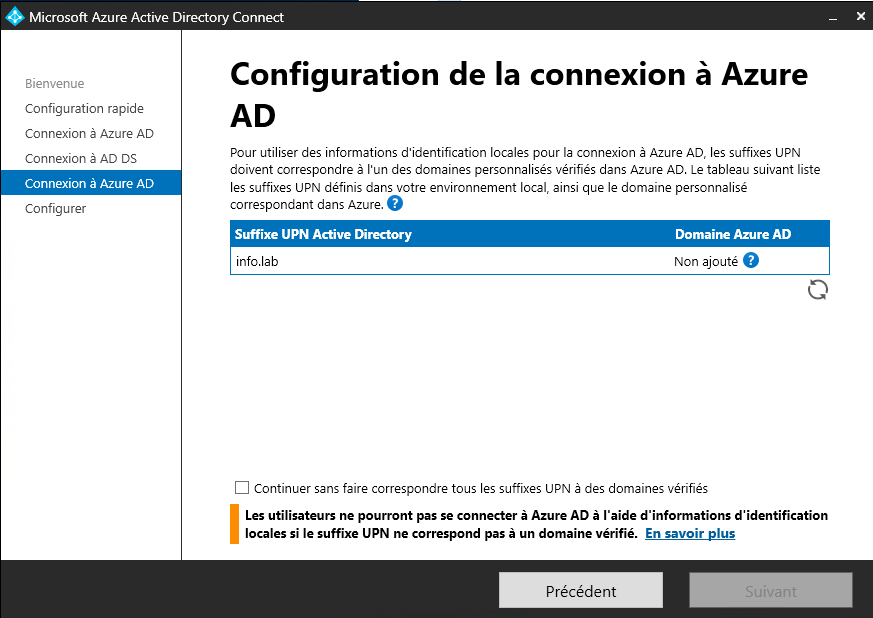873x618 pixels.
Task: Close the Azure AD Connect window
Action: pos(860,17)
